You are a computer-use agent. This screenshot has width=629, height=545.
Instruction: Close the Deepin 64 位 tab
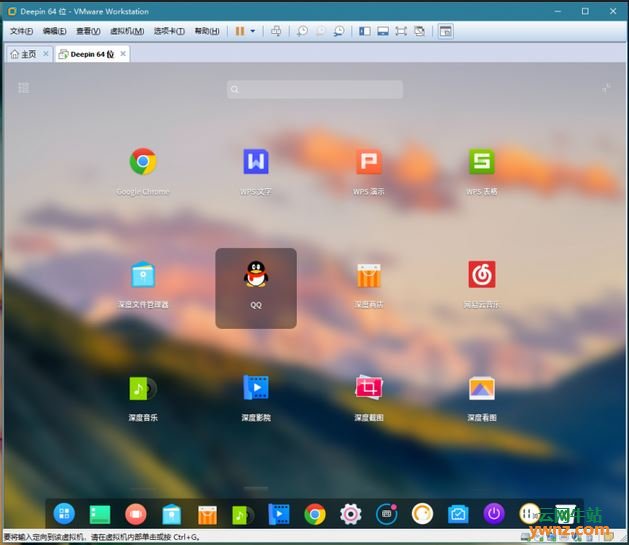point(123,53)
